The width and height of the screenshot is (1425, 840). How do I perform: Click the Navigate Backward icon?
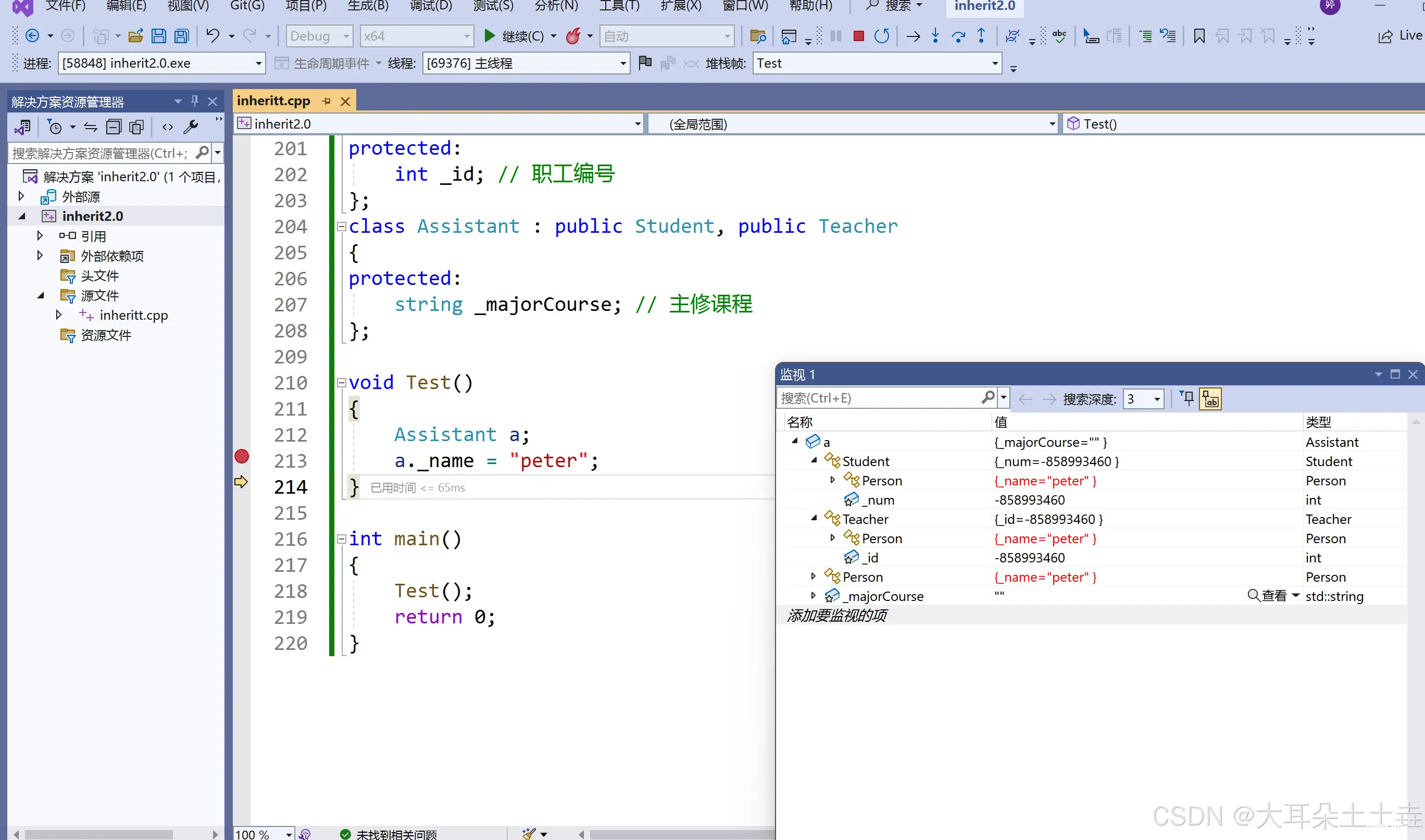pyautogui.click(x=33, y=36)
